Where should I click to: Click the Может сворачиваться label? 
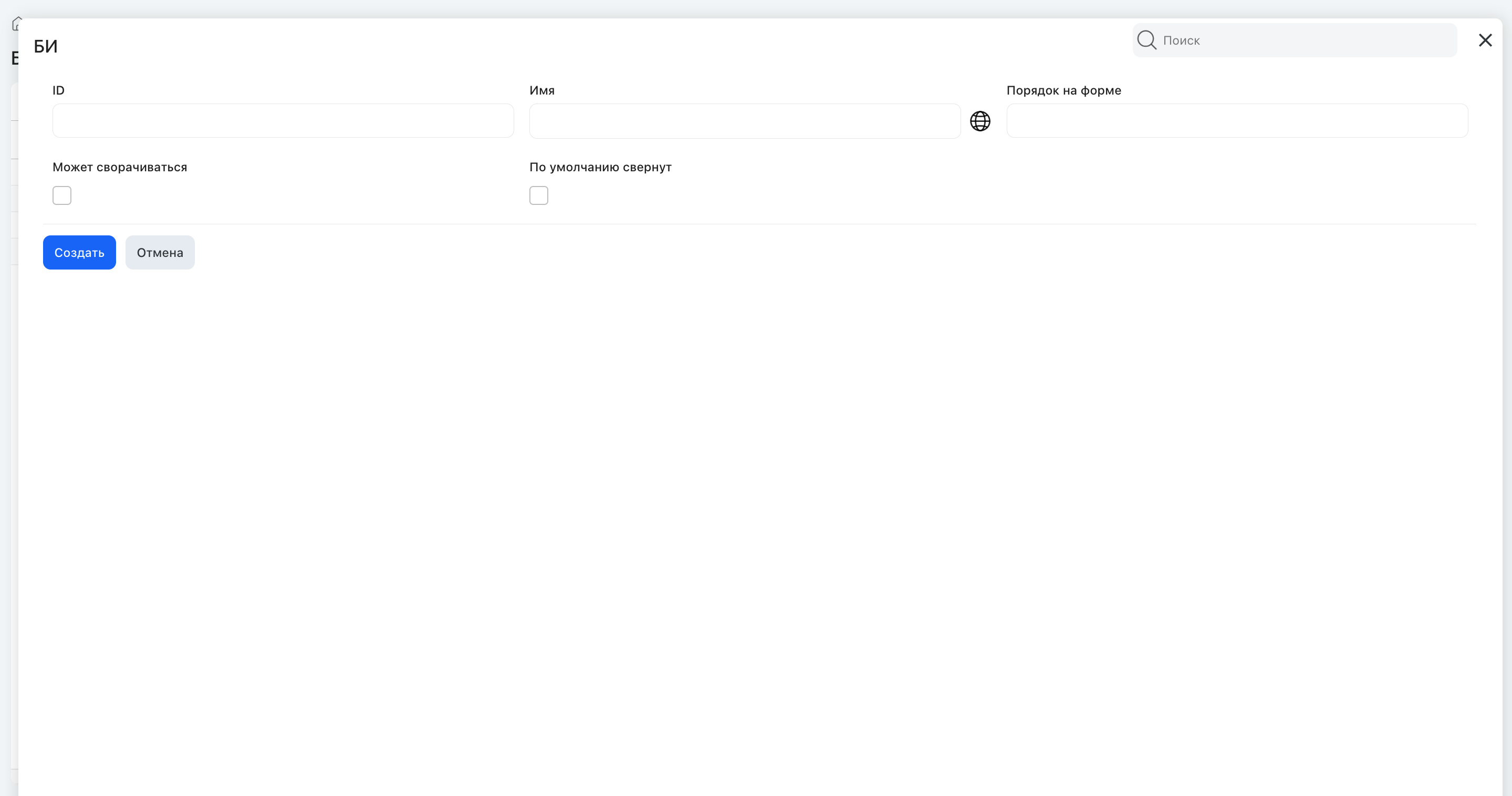[120, 167]
